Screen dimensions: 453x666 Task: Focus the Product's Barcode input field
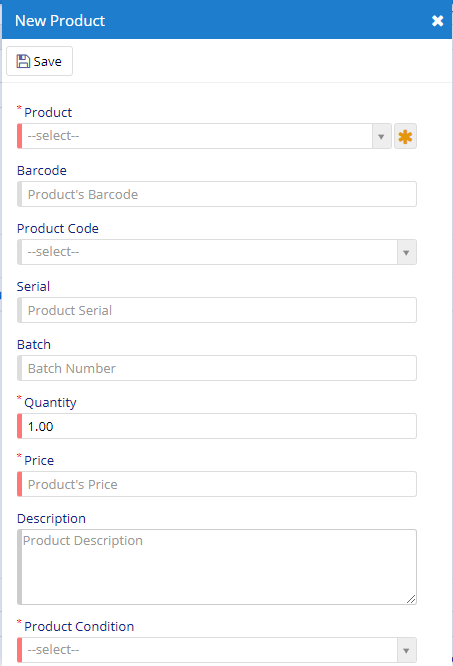point(217,194)
